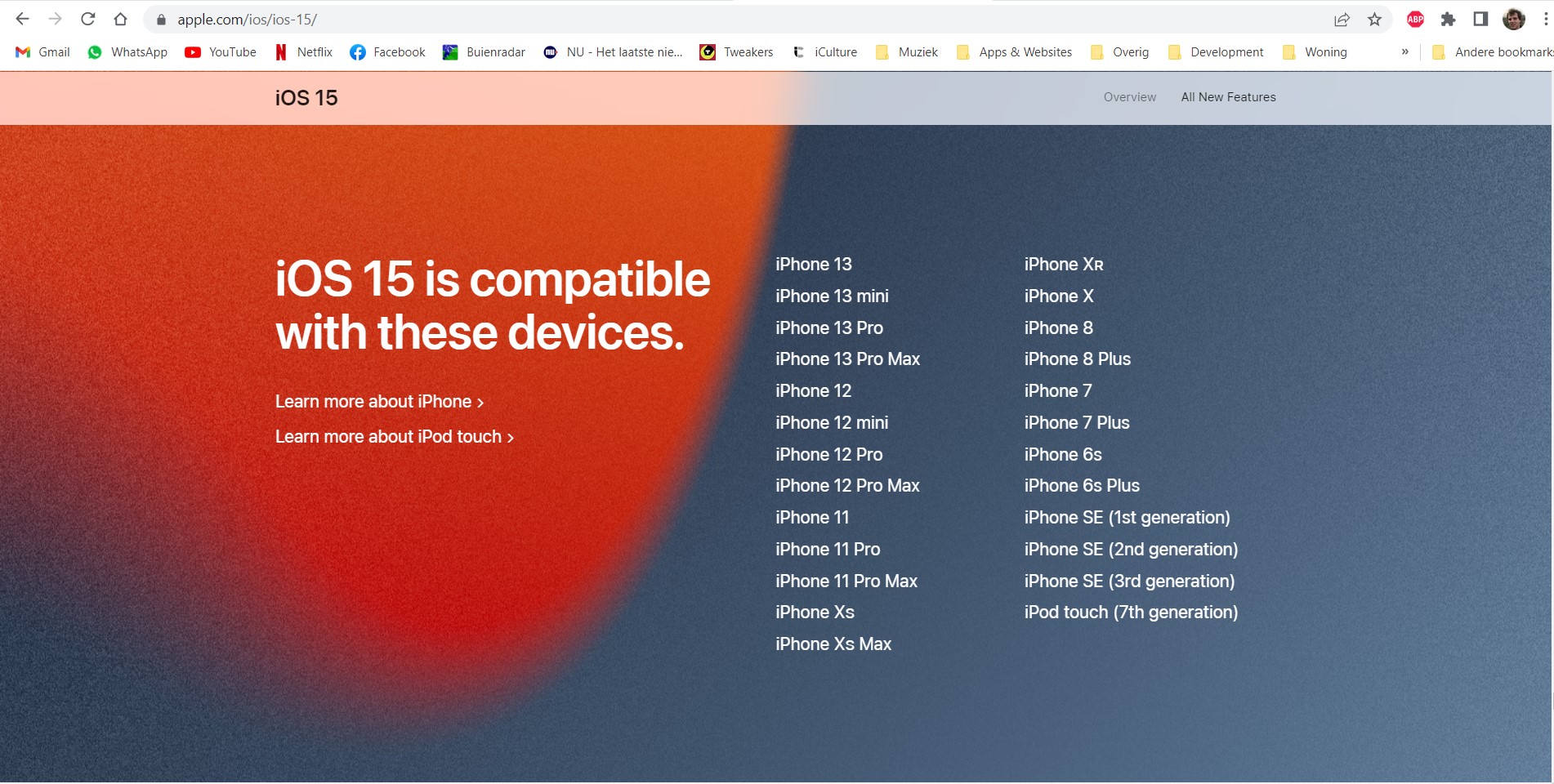
Task: Click the browser forward arrow
Action: click(56, 19)
